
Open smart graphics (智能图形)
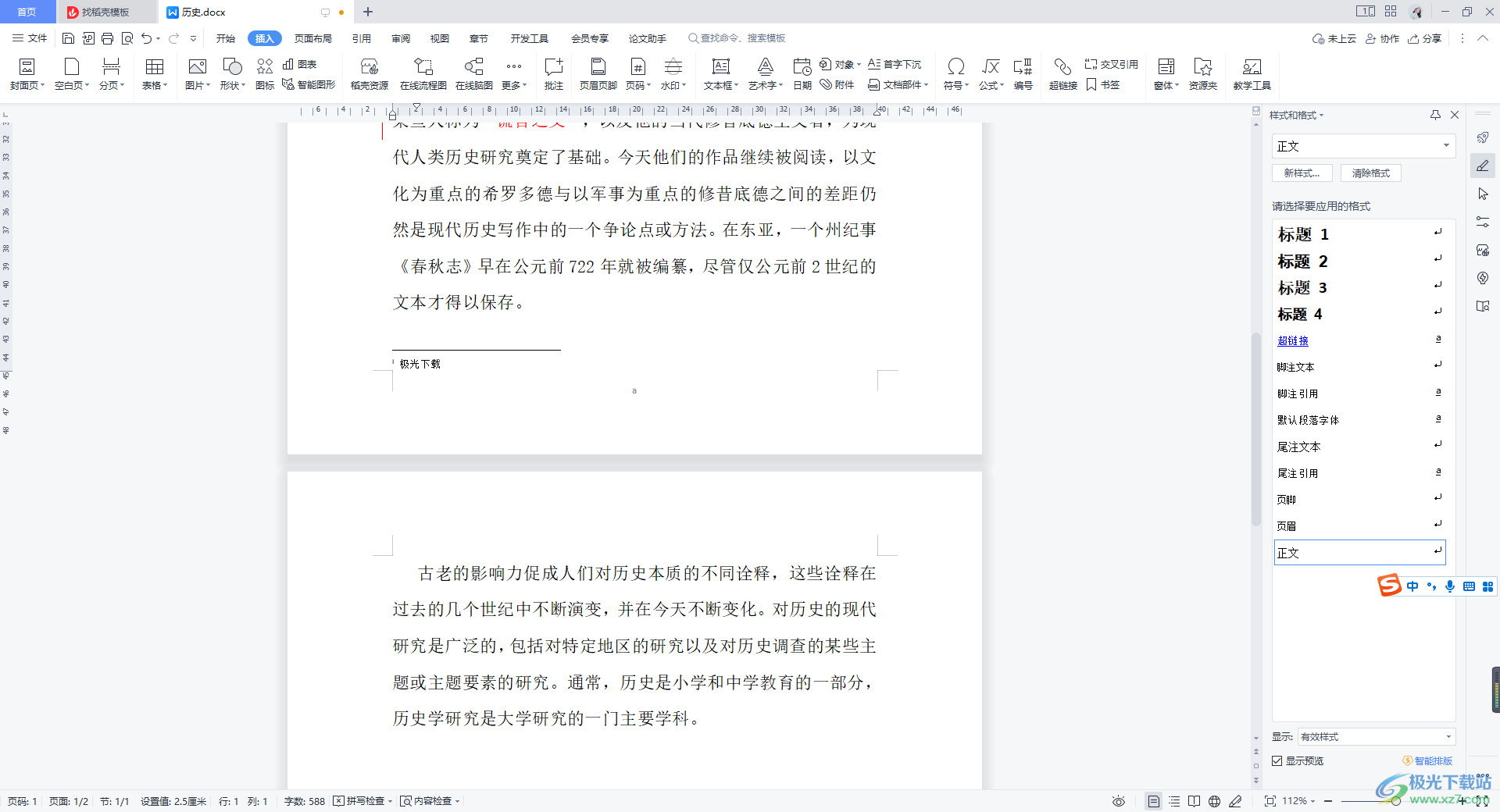(309, 84)
